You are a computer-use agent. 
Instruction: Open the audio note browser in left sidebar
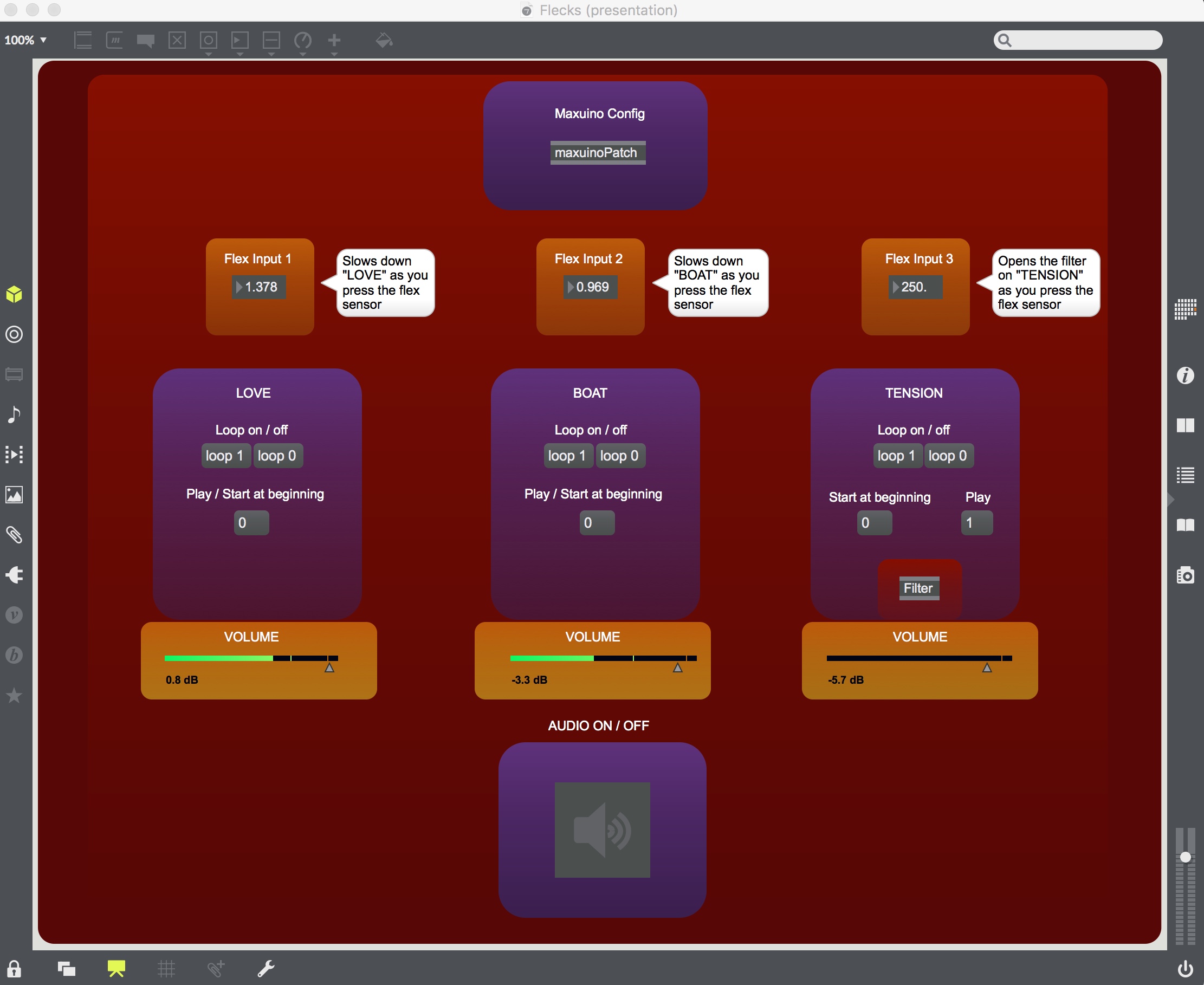coord(14,415)
